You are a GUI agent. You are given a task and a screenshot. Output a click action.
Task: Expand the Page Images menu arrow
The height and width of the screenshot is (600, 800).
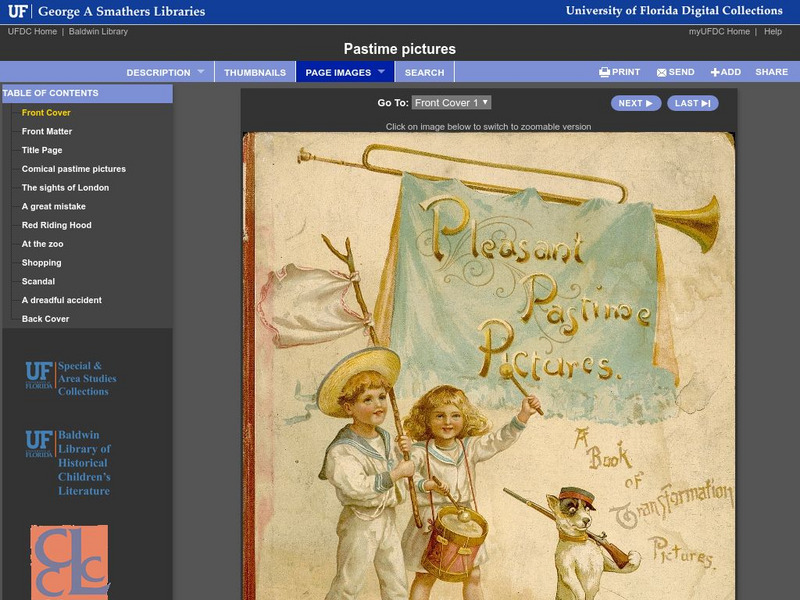[381, 72]
